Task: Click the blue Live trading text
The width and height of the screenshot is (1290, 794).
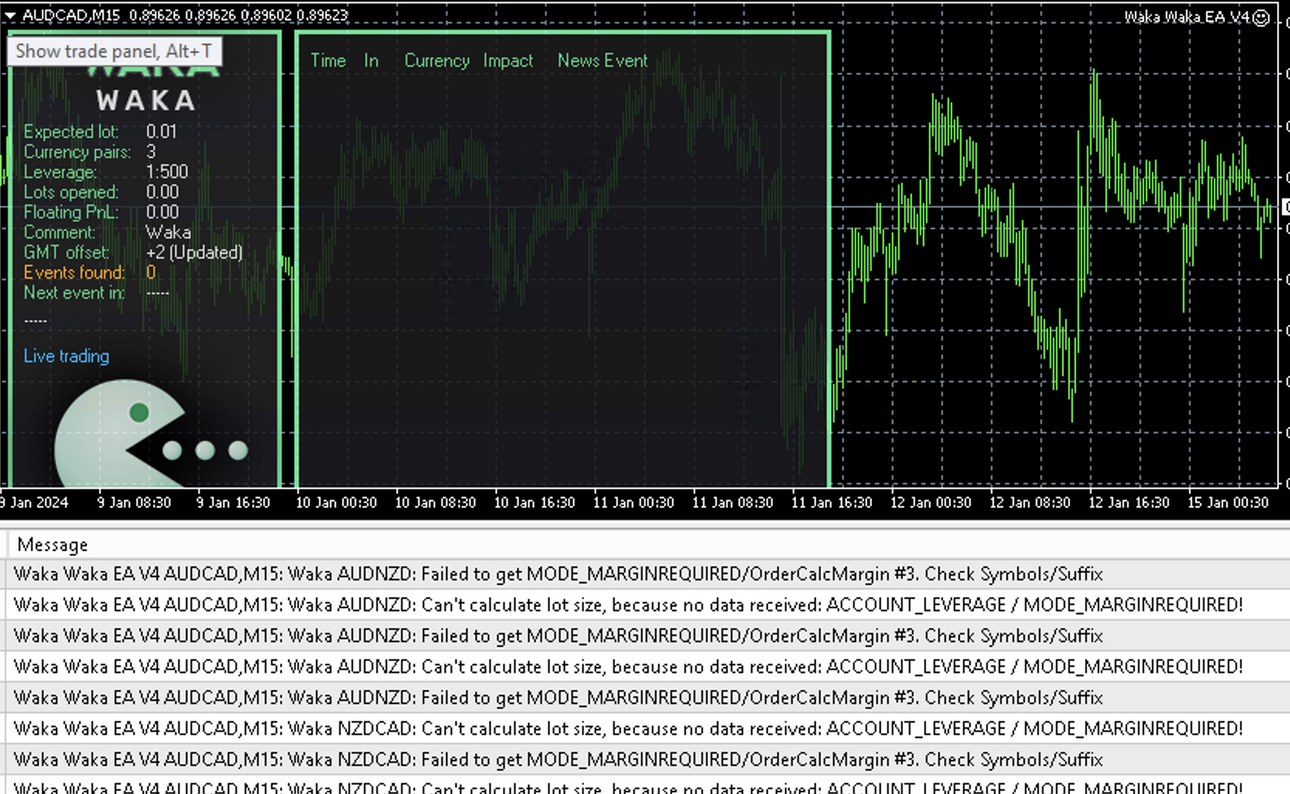Action: coord(66,356)
